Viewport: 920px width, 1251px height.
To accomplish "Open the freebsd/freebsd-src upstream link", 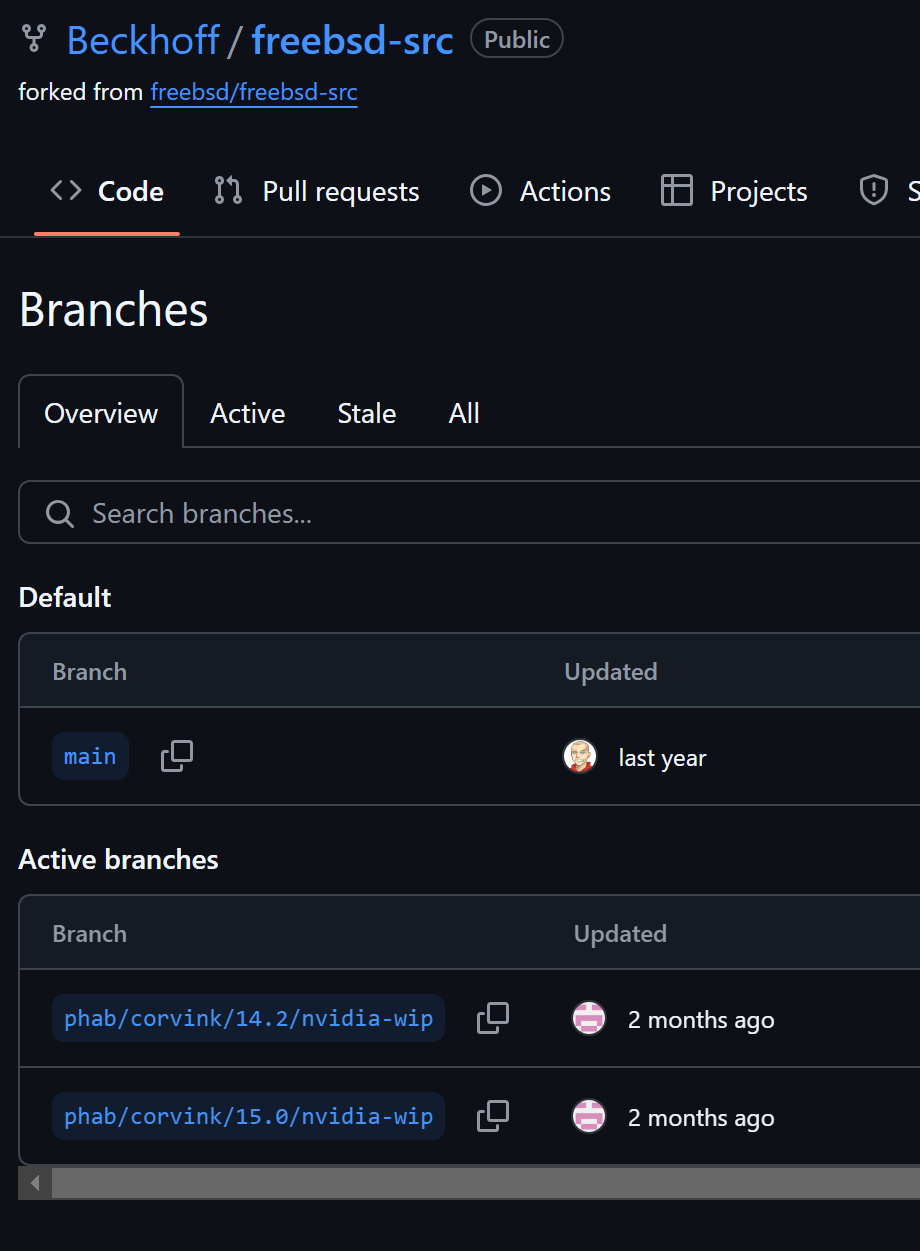I will [254, 93].
